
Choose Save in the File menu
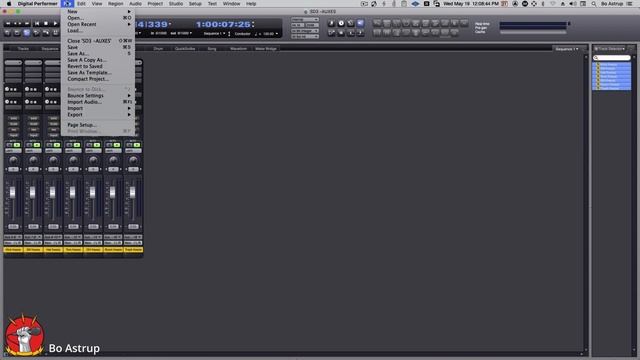[x=98, y=47]
